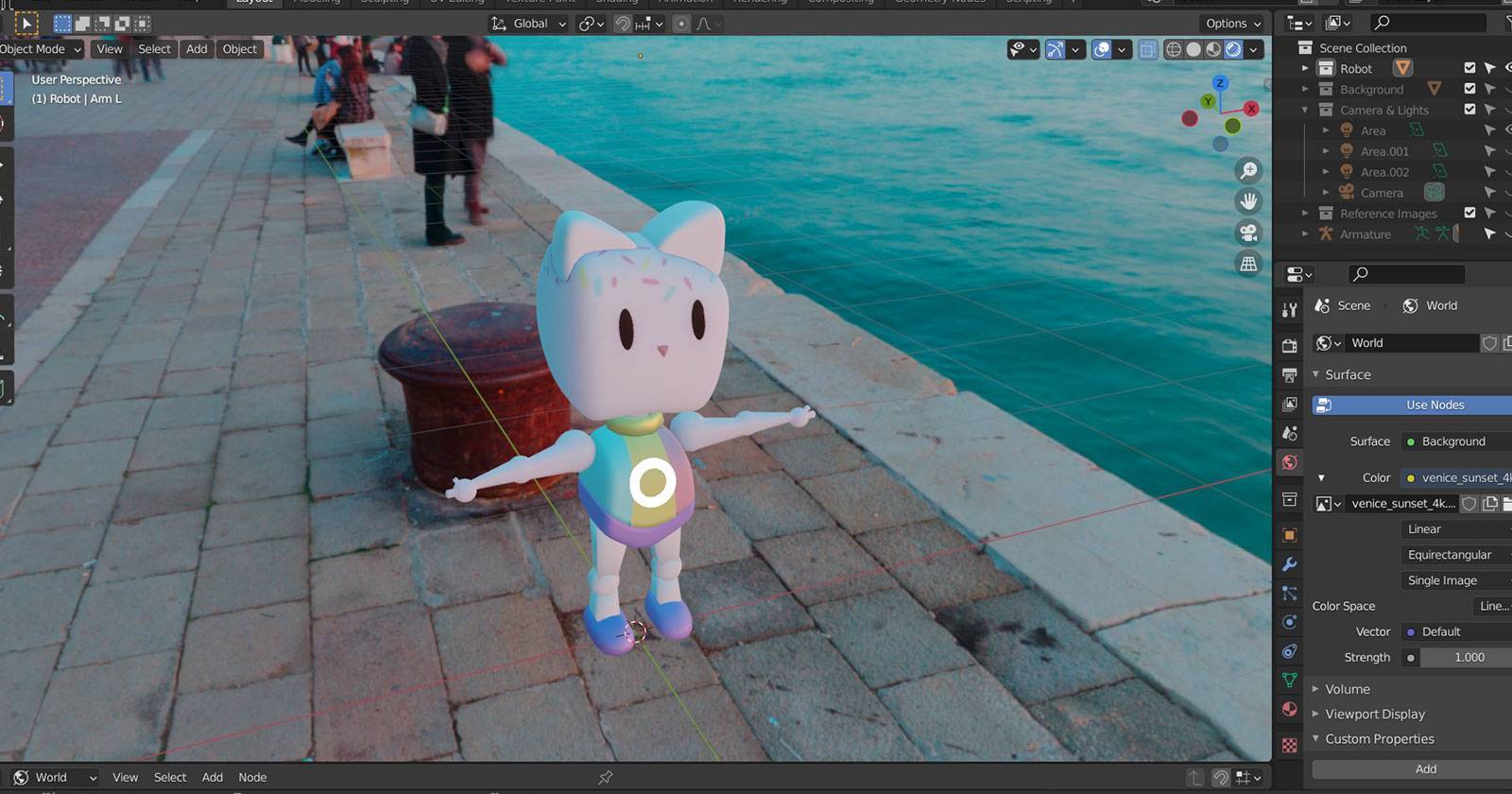Collapse the Custom Properties panel
Image resolution: width=1512 pixels, height=794 pixels.
[x=1315, y=738]
